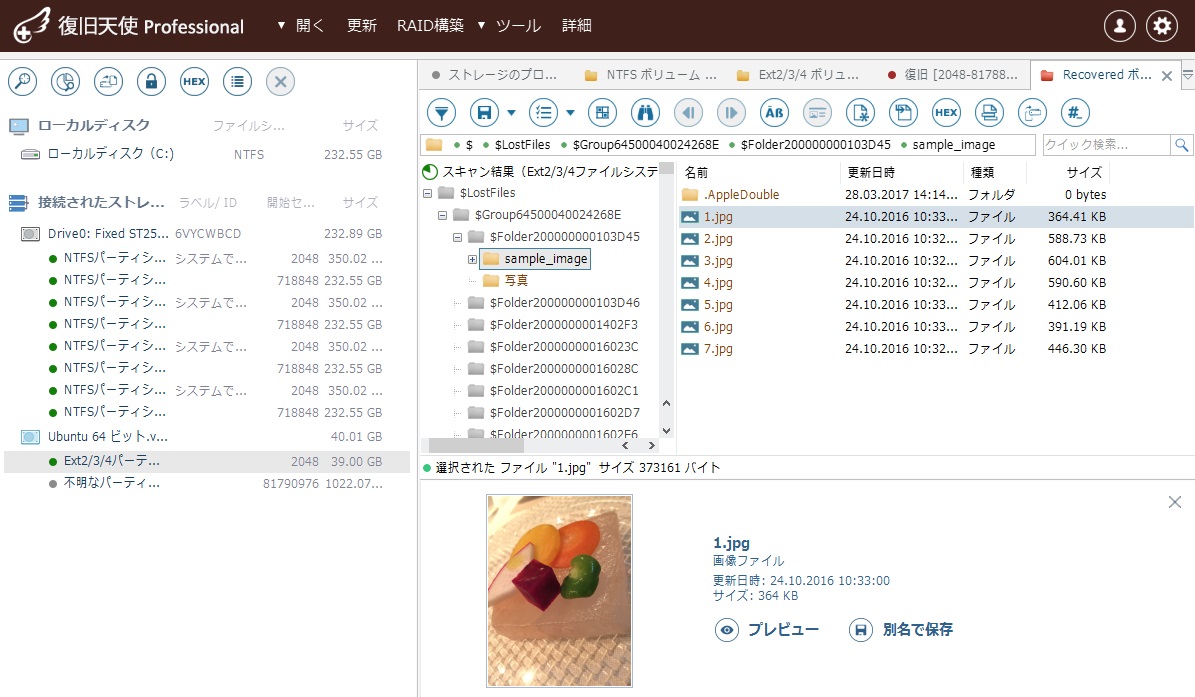
Task: Select file 7.jpg in list
Action: 935,349
